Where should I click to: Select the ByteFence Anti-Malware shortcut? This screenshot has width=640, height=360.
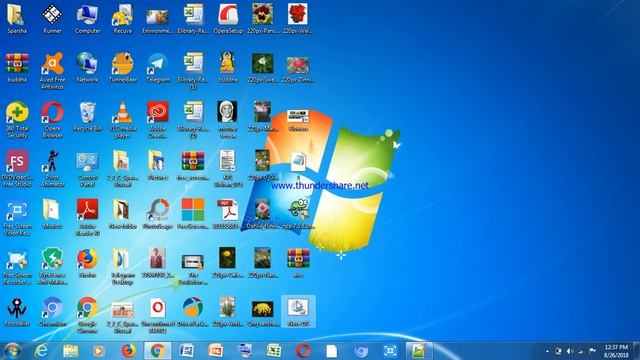52,267
